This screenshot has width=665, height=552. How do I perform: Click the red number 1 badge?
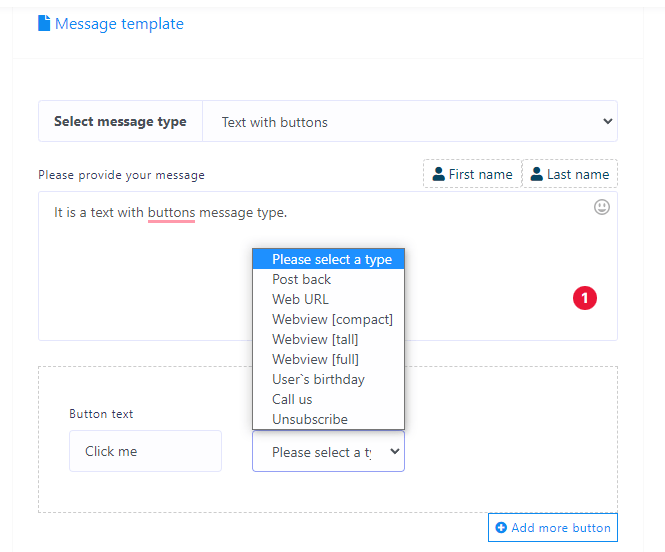coord(585,297)
